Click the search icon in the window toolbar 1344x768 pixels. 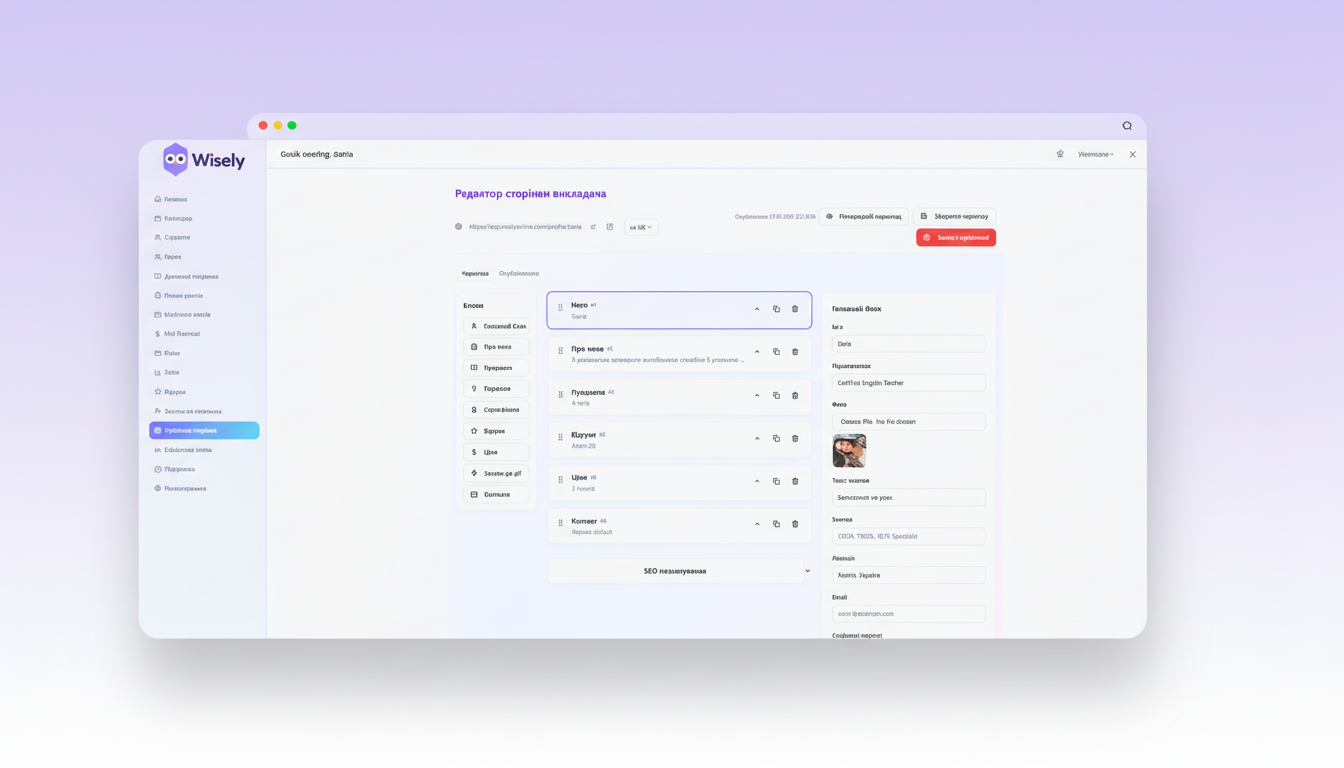pyautogui.click(x=1127, y=125)
